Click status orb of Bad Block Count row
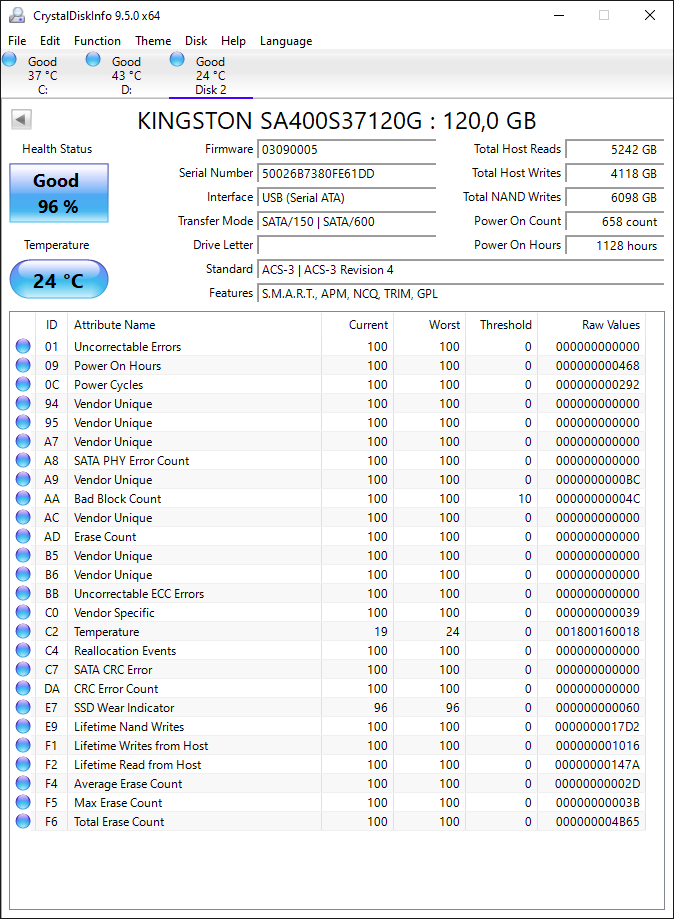Screen dimensions: 674x919 (23, 498)
